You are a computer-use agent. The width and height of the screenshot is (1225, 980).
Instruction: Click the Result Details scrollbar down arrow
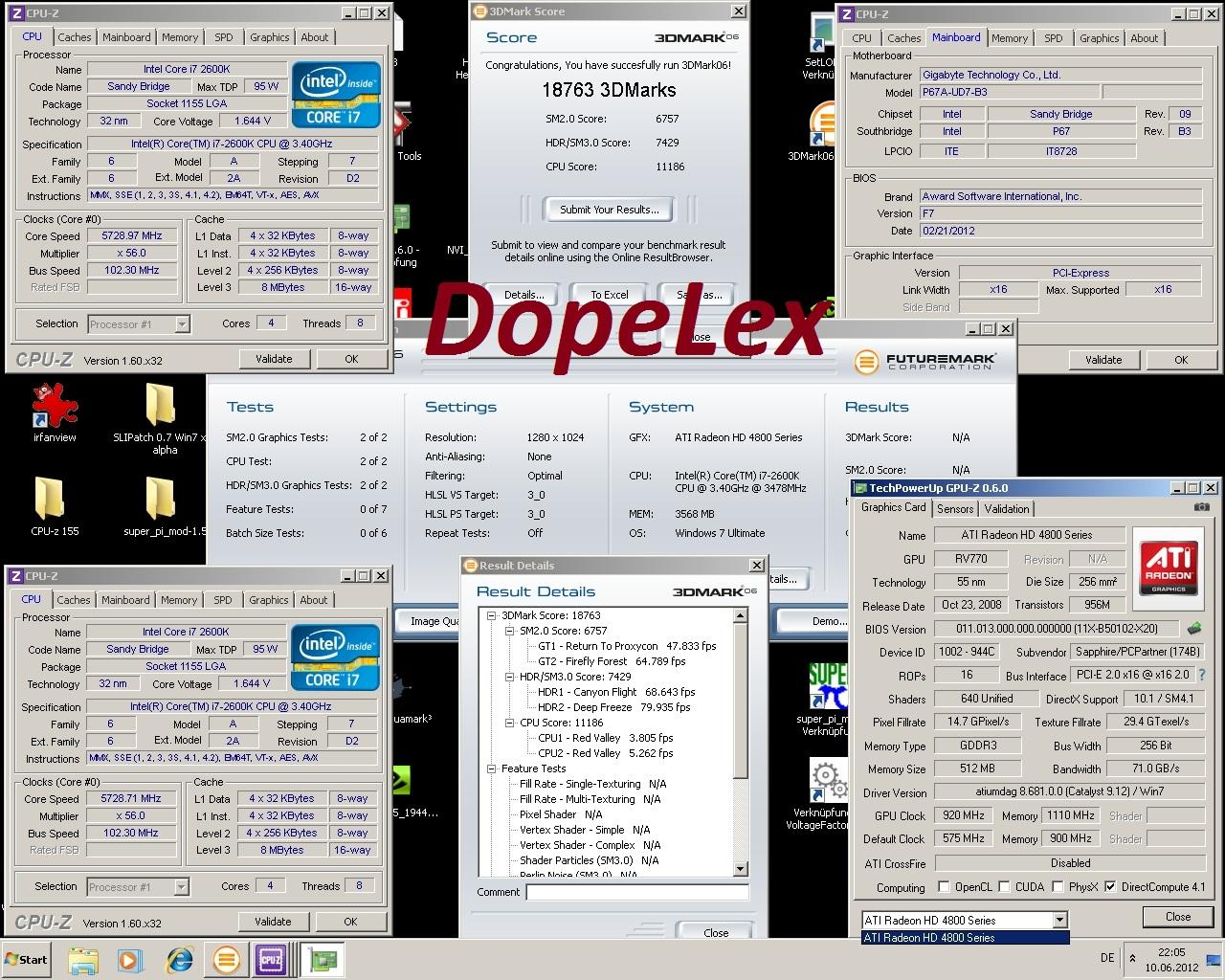pos(741,869)
